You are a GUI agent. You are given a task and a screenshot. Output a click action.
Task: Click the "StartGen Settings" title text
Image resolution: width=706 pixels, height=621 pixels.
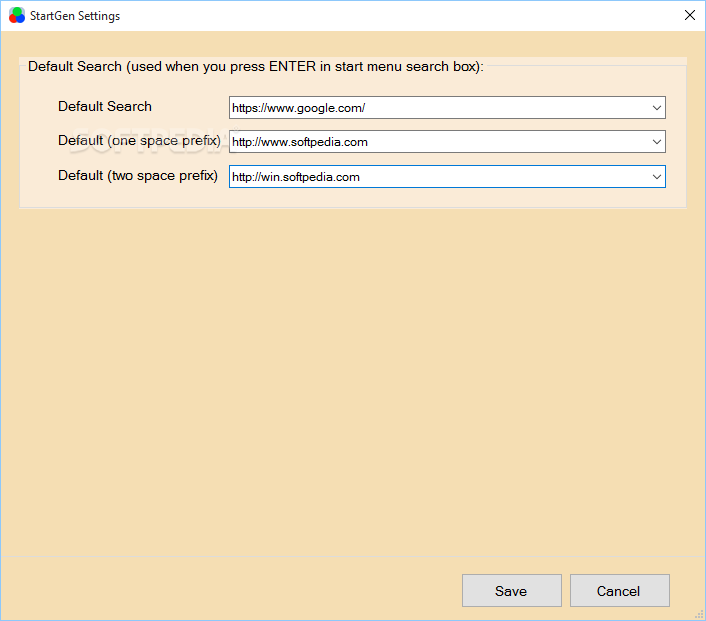75,16
